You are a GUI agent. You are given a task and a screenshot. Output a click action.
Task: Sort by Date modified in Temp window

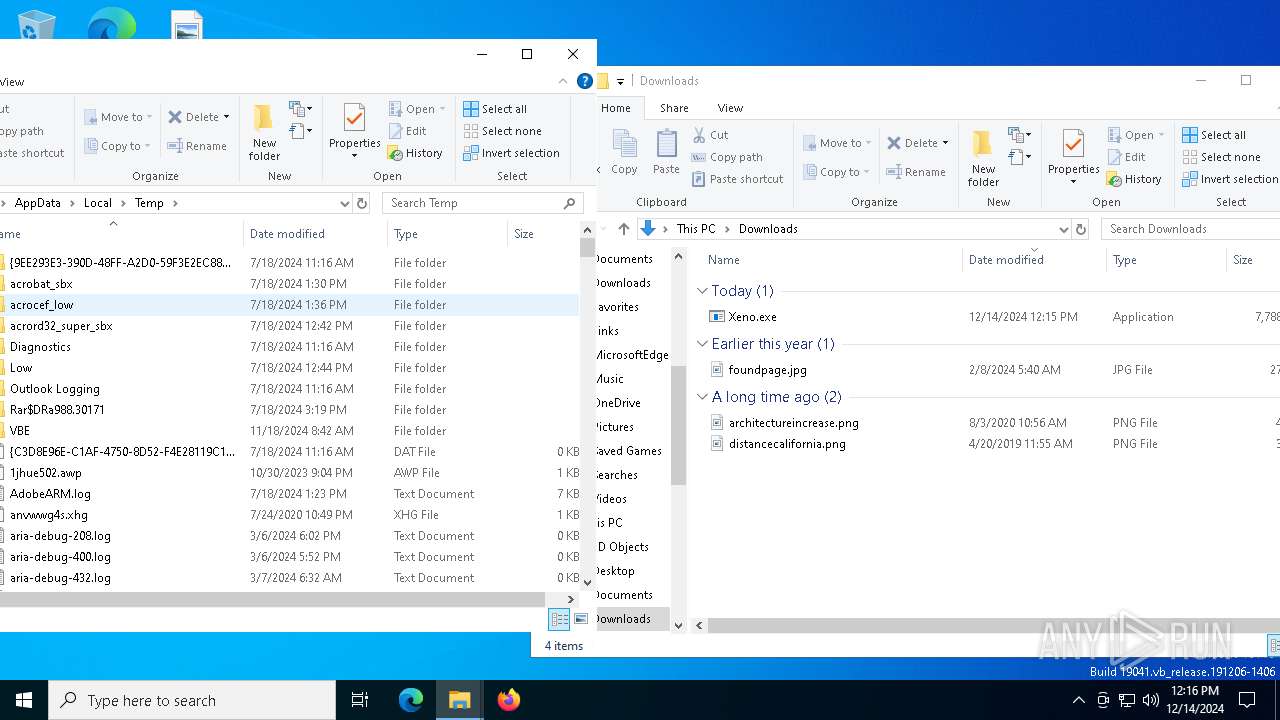[x=315, y=234]
